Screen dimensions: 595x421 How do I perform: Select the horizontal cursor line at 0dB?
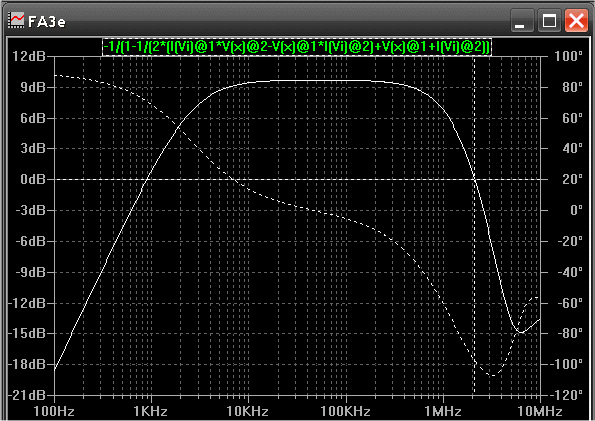click(x=297, y=179)
